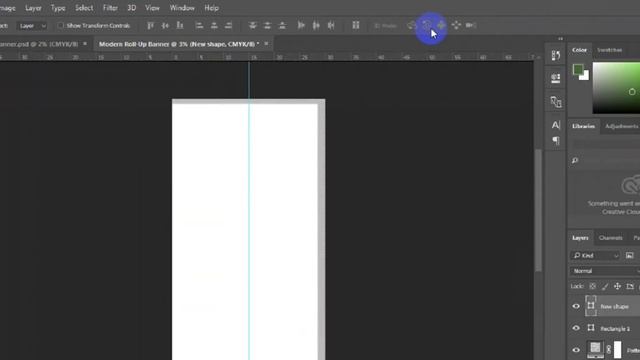640x360 pixels.
Task: Click Align bottom edges icon
Action: tap(180, 25)
